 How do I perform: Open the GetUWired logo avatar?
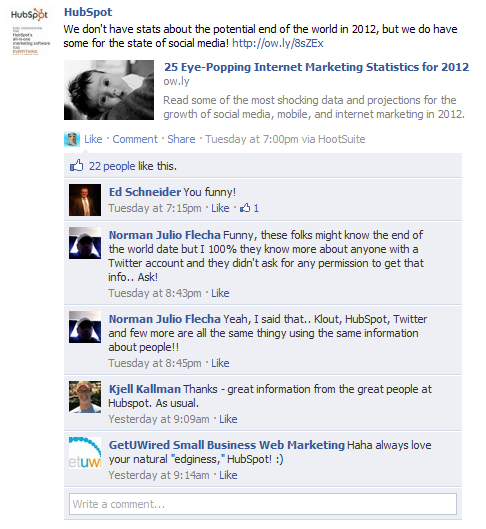85,453
